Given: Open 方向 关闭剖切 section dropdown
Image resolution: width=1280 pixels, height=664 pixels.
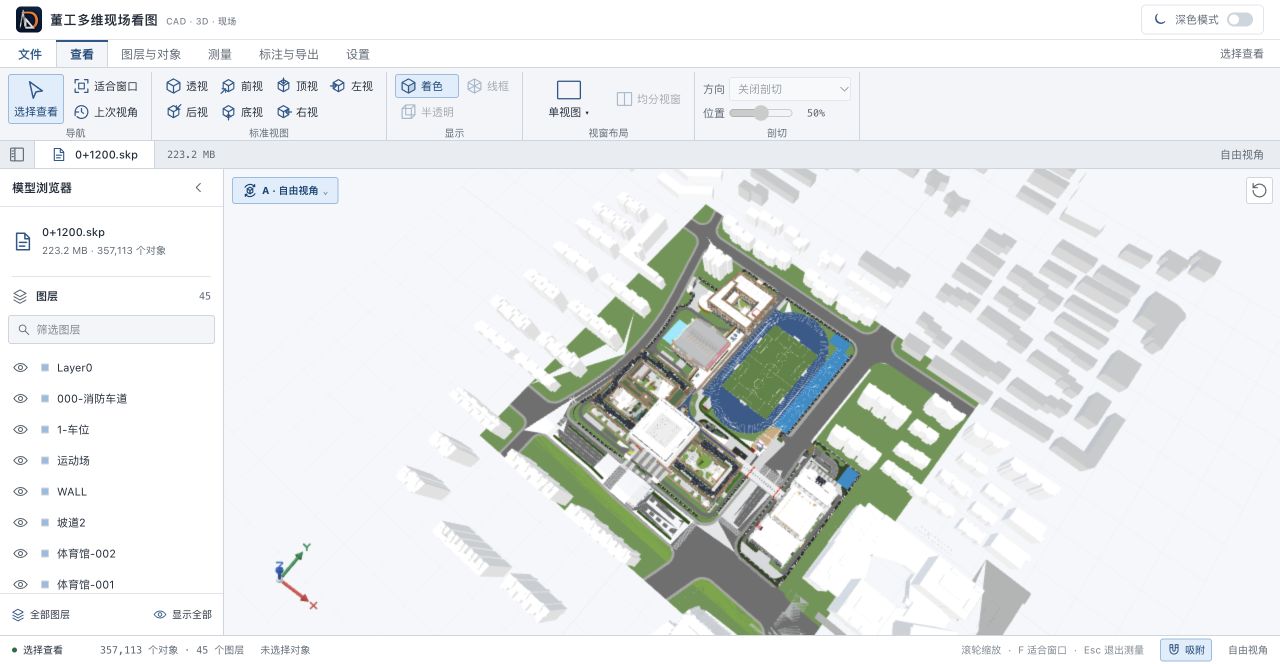Looking at the screenshot, I should [x=790, y=89].
